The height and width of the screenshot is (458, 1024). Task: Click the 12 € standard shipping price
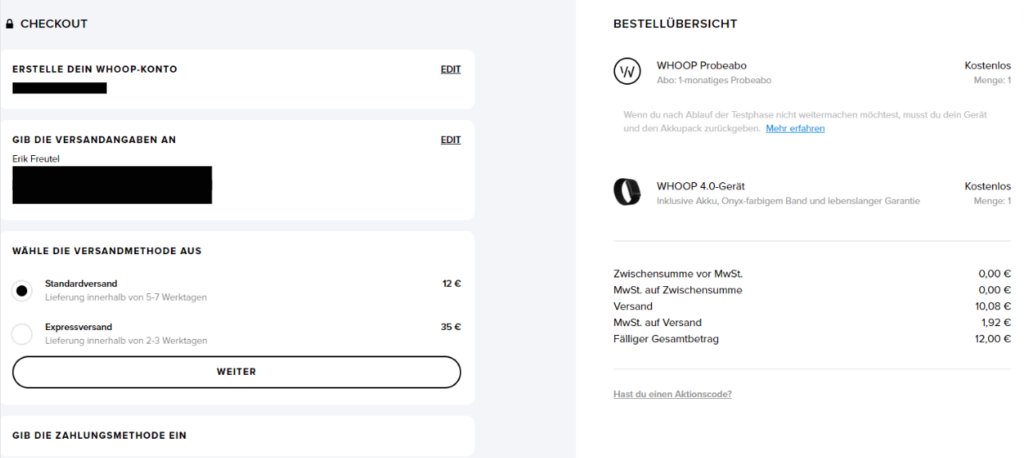click(451, 284)
